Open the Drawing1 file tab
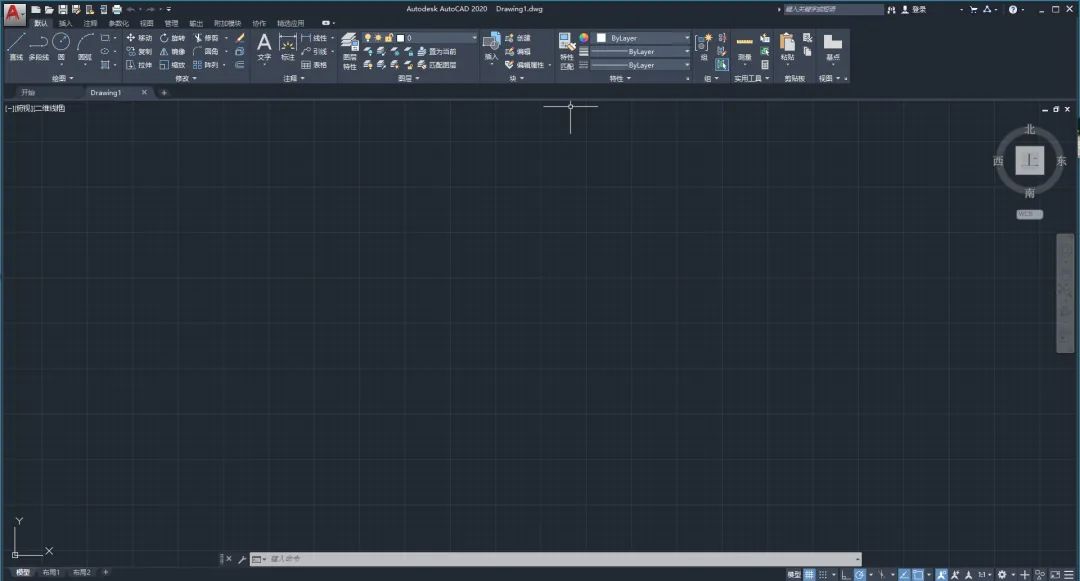This screenshot has height=581, width=1080. pos(105,92)
